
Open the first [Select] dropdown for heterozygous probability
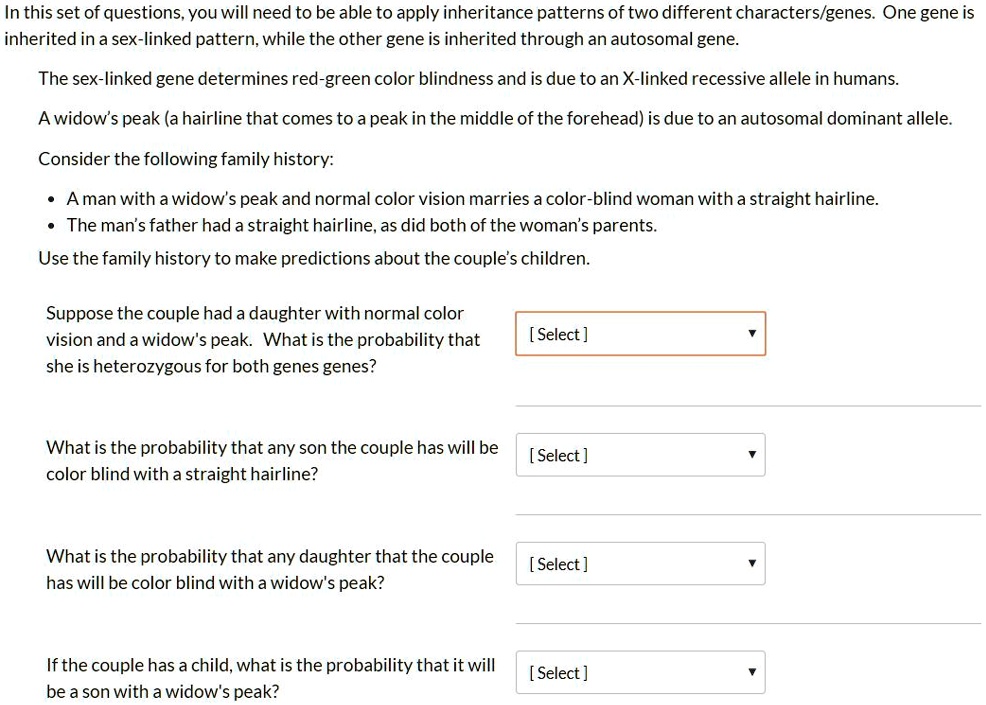click(640, 333)
